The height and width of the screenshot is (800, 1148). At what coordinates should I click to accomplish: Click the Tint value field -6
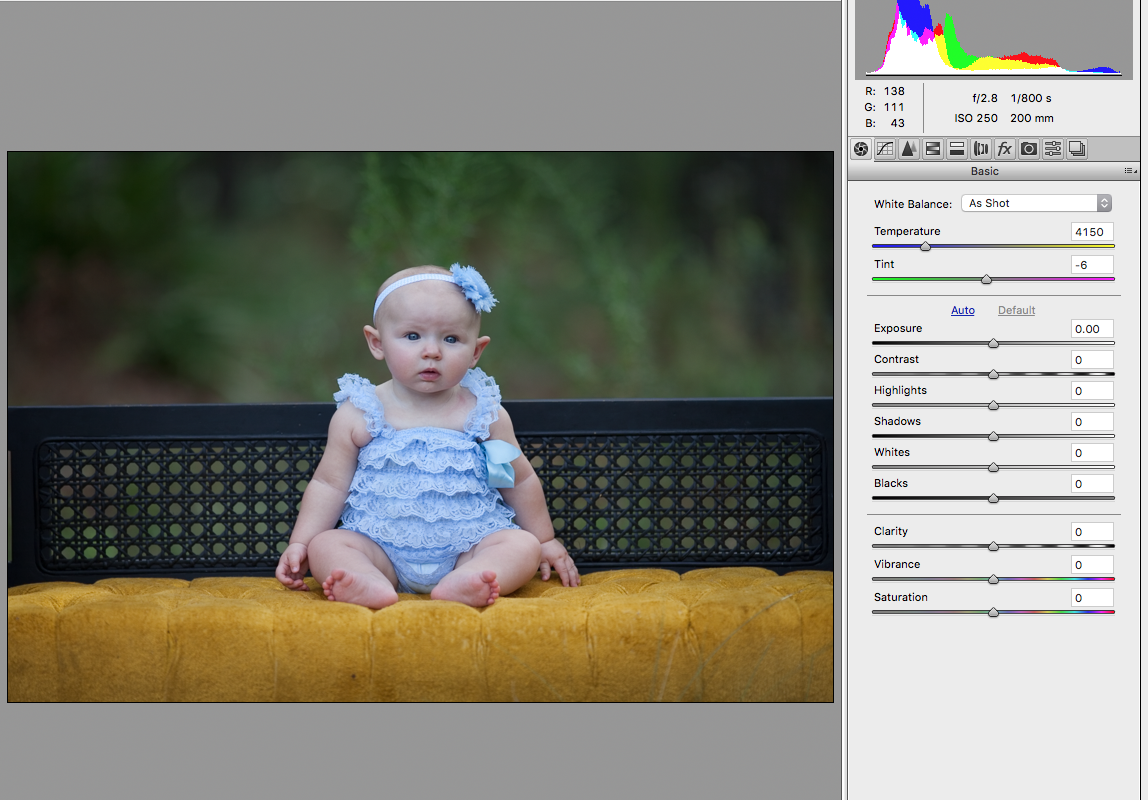pos(1092,265)
